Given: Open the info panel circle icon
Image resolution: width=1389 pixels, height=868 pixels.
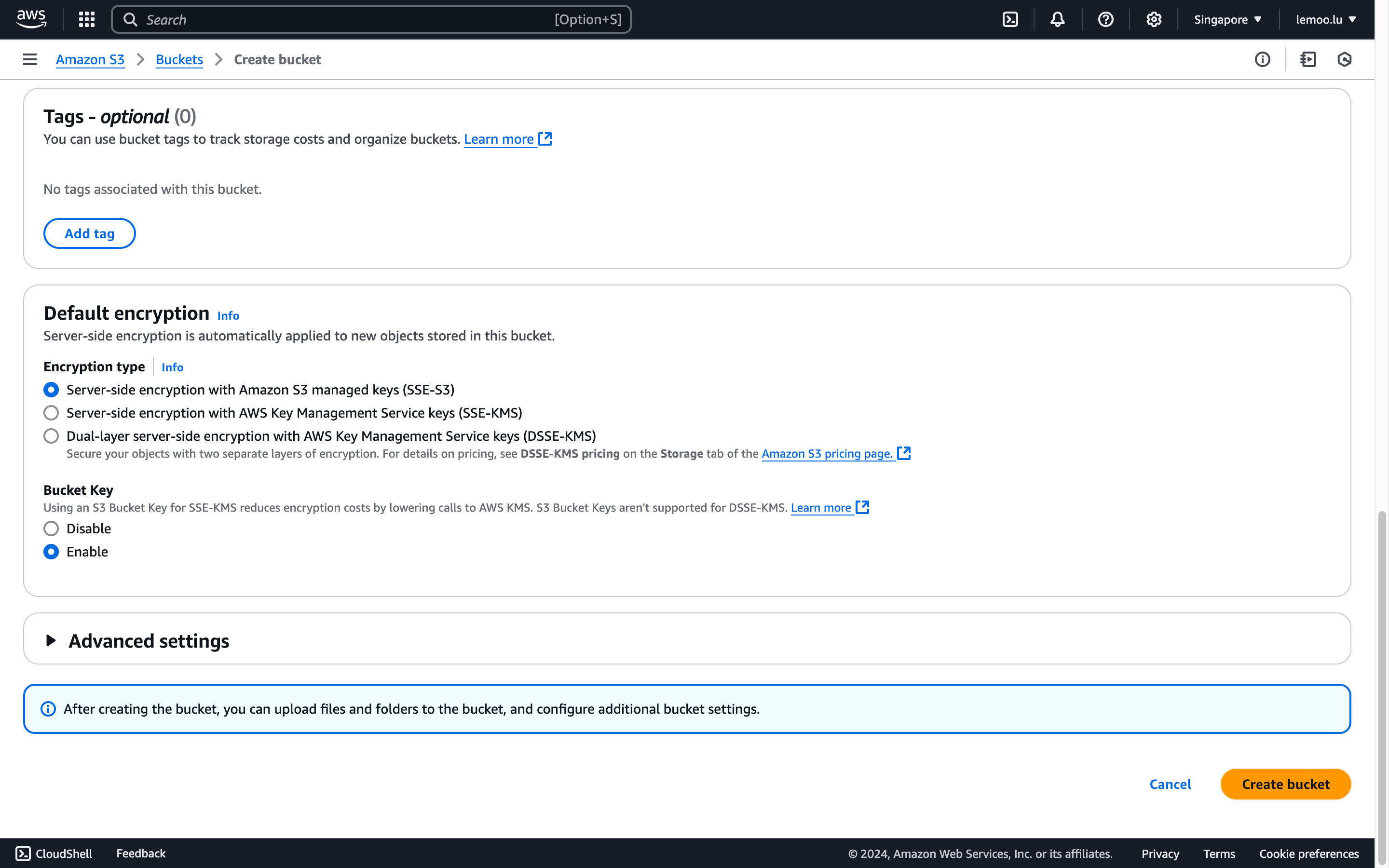Looking at the screenshot, I should (1262, 59).
